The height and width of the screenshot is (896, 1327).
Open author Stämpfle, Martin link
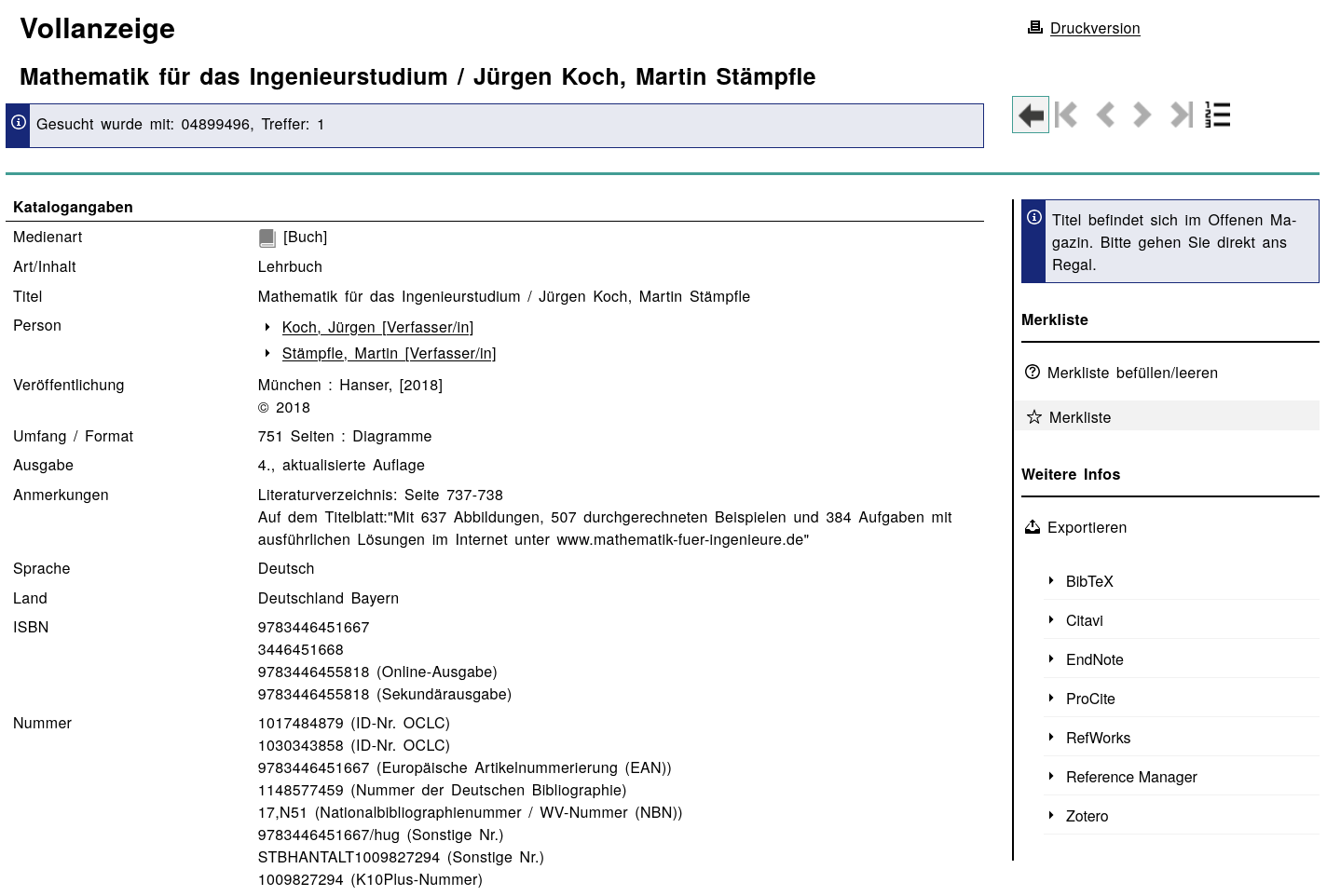[389, 354]
